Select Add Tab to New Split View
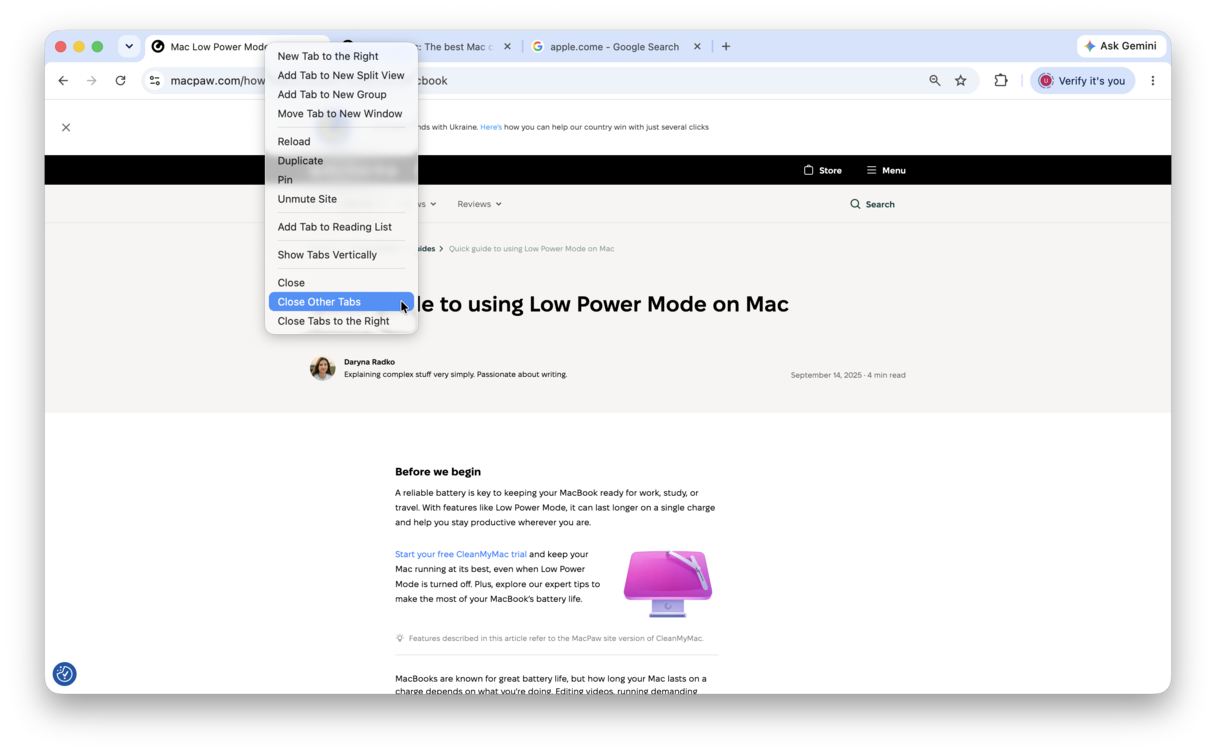 click(x=341, y=75)
